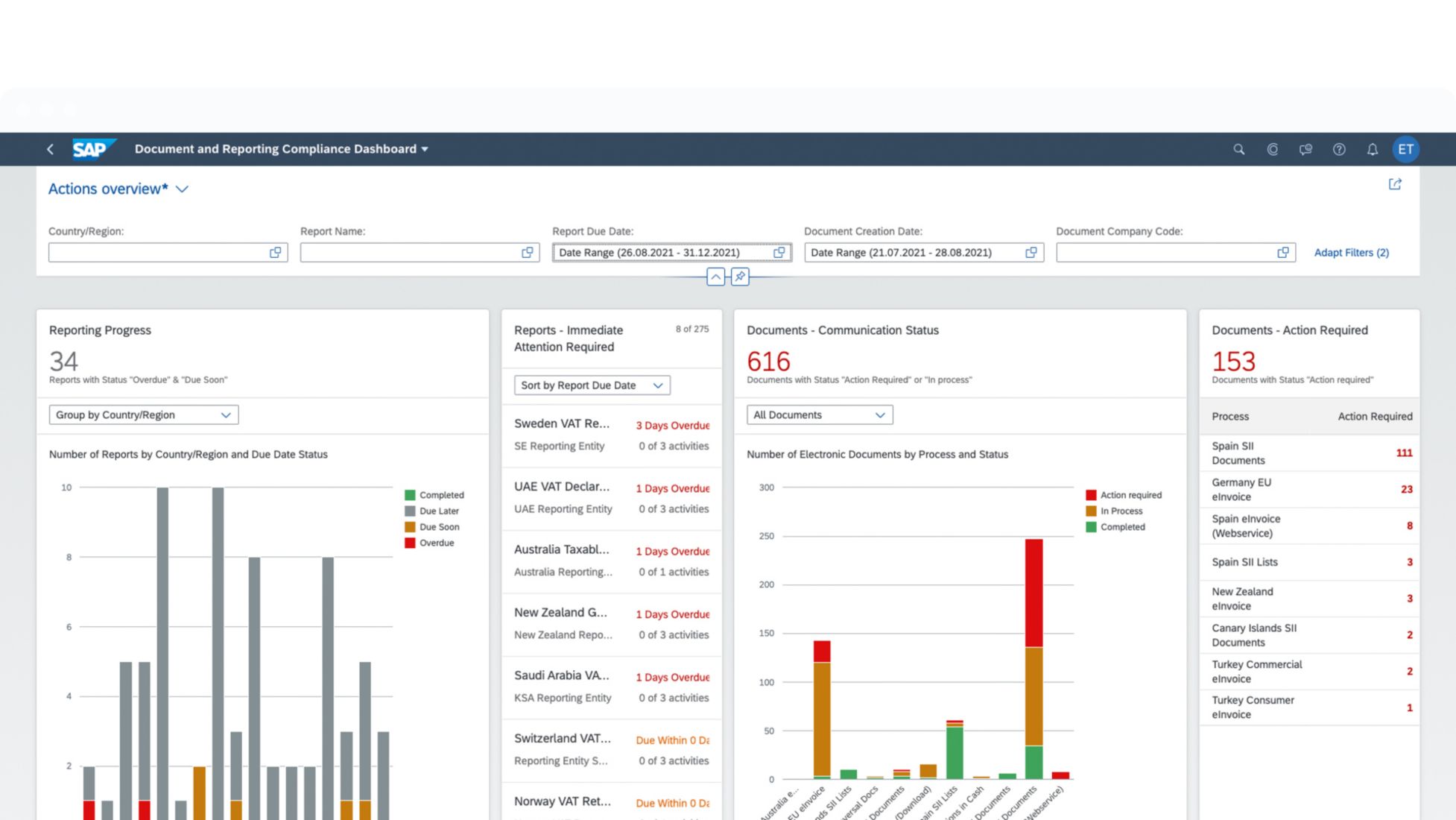Screen dimensions: 1456x820
Task: Click the share/export icon
Action: coord(1395,184)
